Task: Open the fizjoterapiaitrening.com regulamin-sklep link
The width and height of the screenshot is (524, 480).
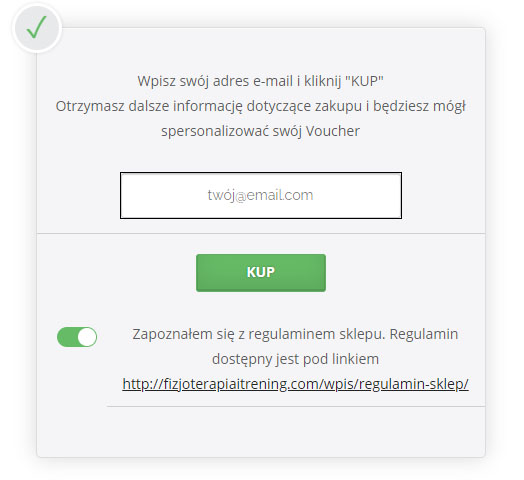Action: [x=295, y=384]
